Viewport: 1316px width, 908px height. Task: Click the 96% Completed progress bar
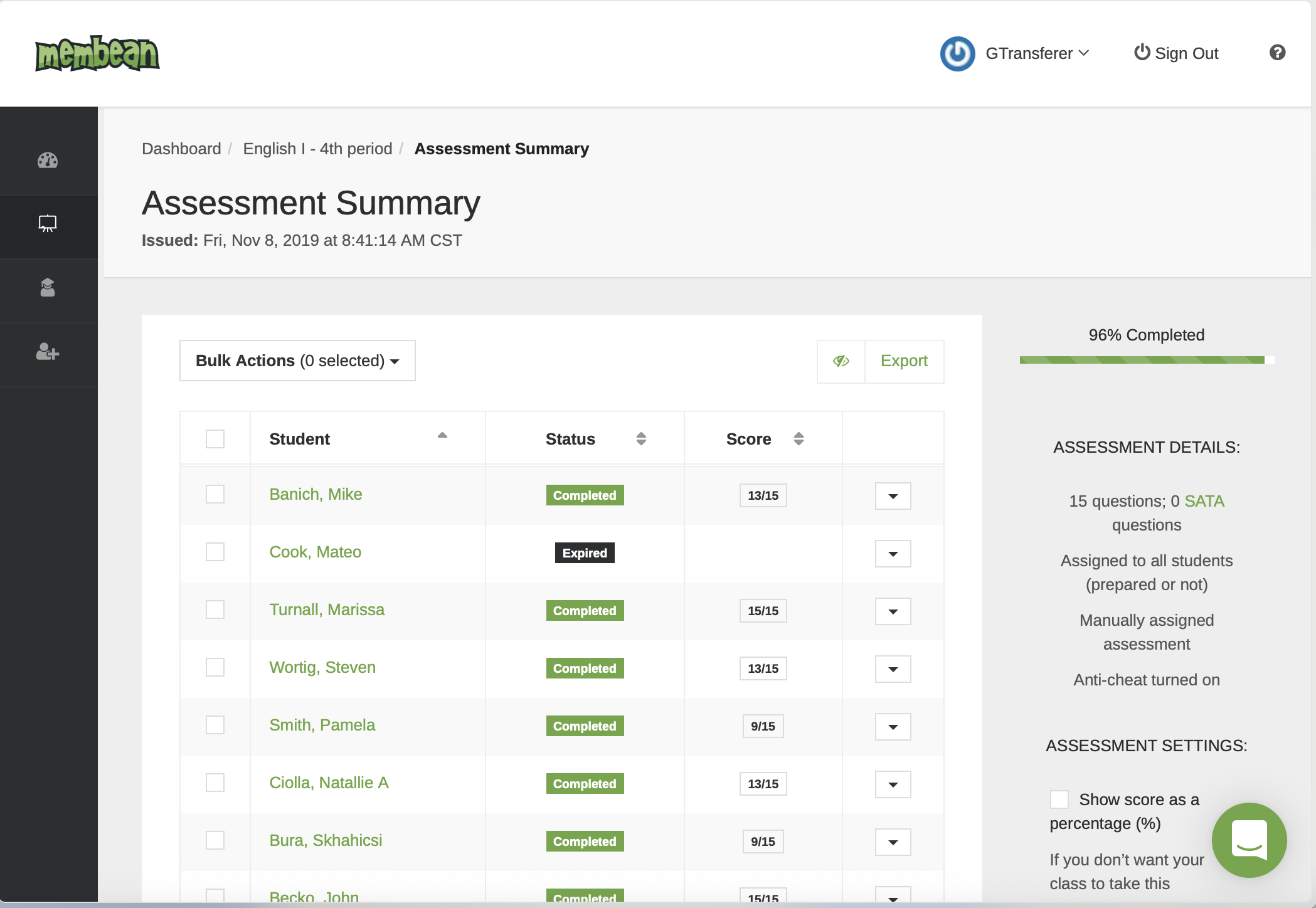point(1145,359)
